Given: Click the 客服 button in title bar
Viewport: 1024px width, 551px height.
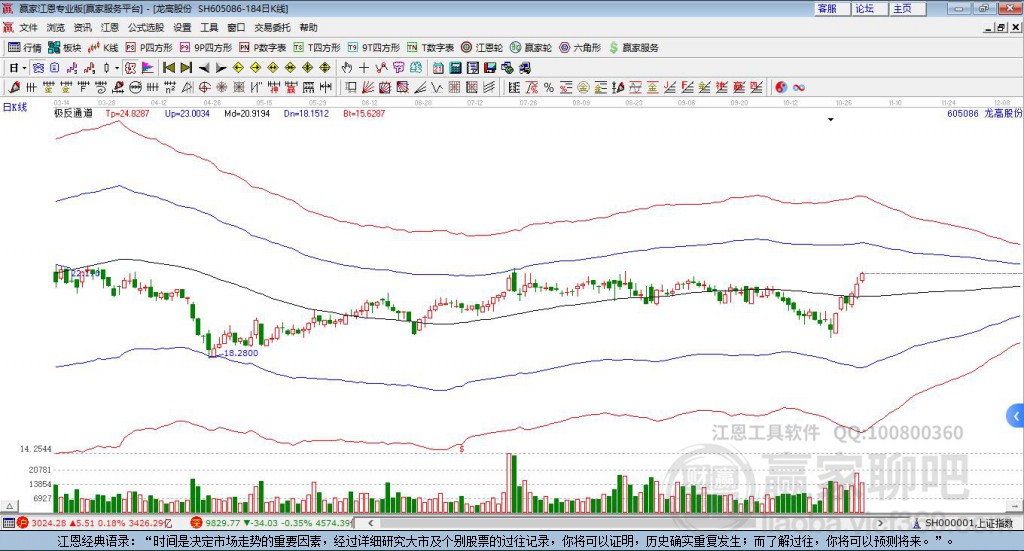Looking at the screenshot, I should click(832, 8).
